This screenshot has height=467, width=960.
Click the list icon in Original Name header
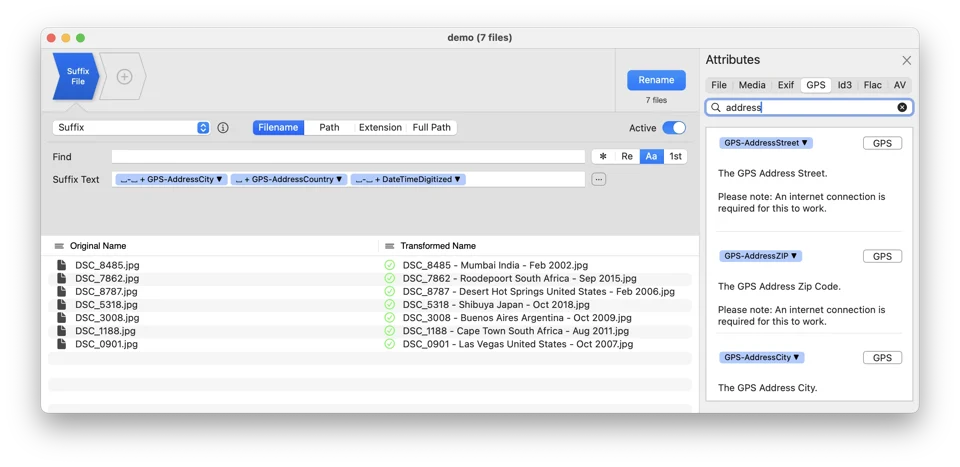point(59,246)
